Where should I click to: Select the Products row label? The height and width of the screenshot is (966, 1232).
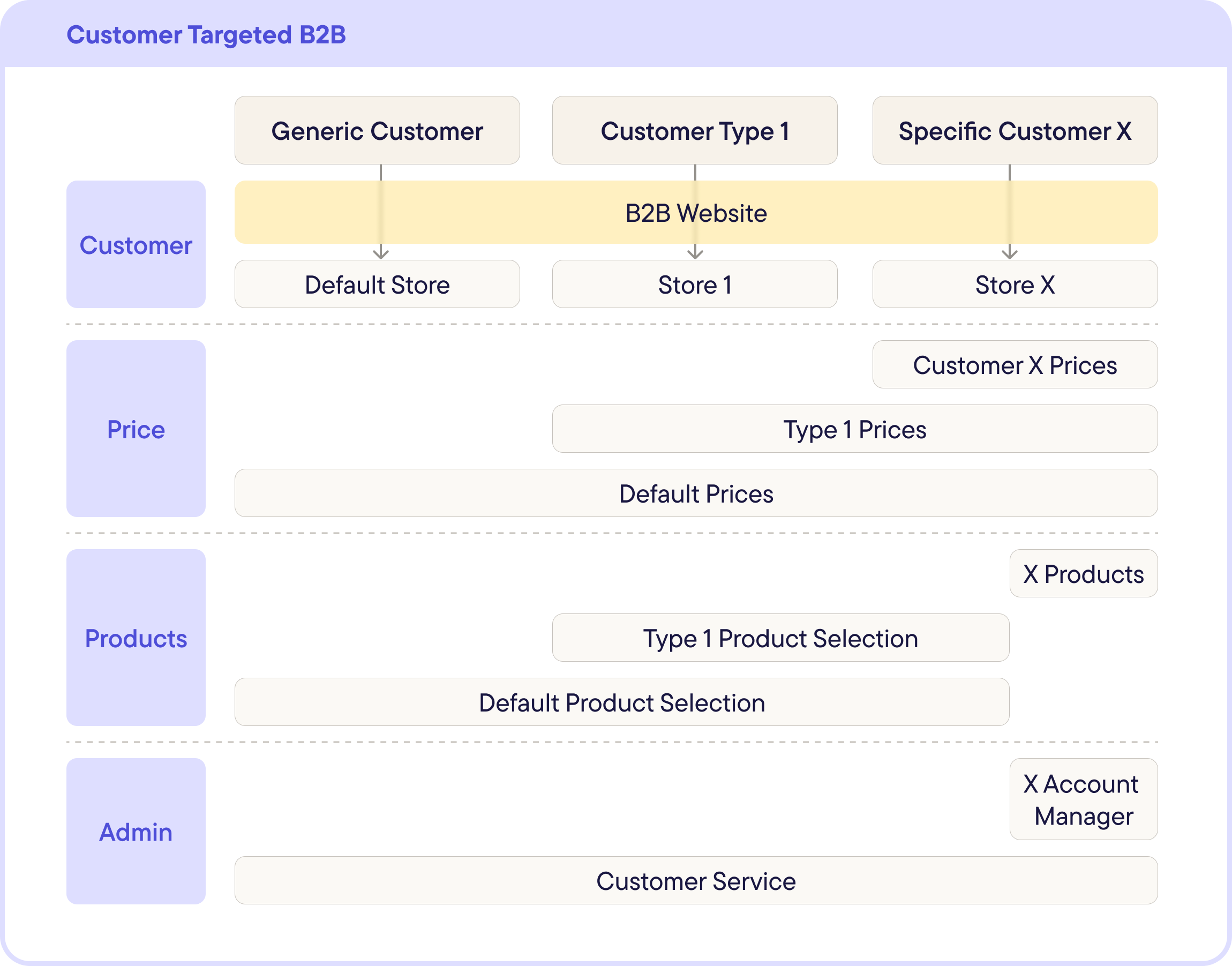[x=136, y=638]
